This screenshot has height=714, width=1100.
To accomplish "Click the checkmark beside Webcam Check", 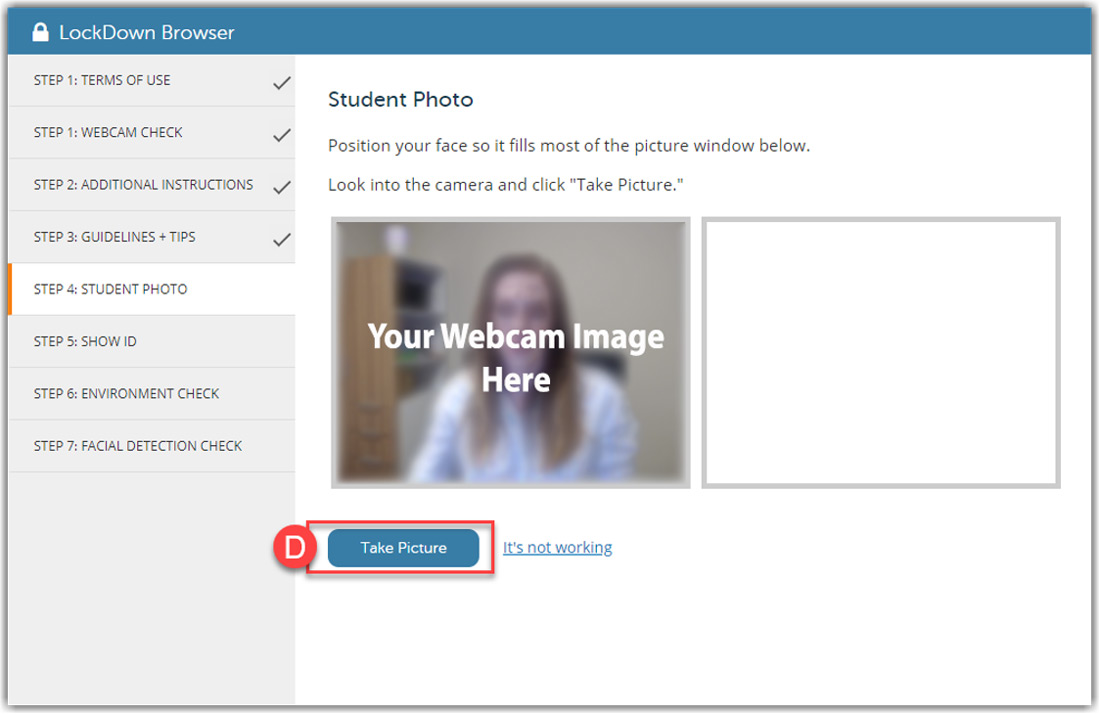I will tap(282, 135).
